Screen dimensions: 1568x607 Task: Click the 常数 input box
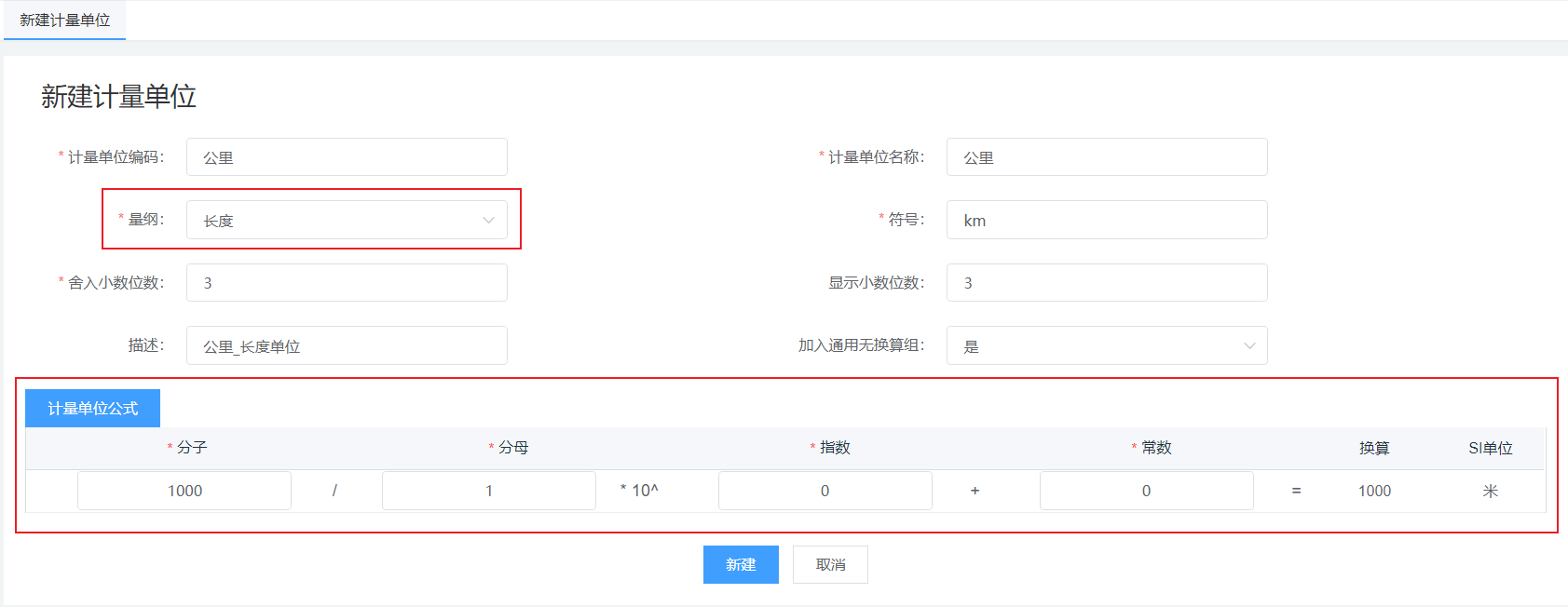pyautogui.click(x=1146, y=491)
